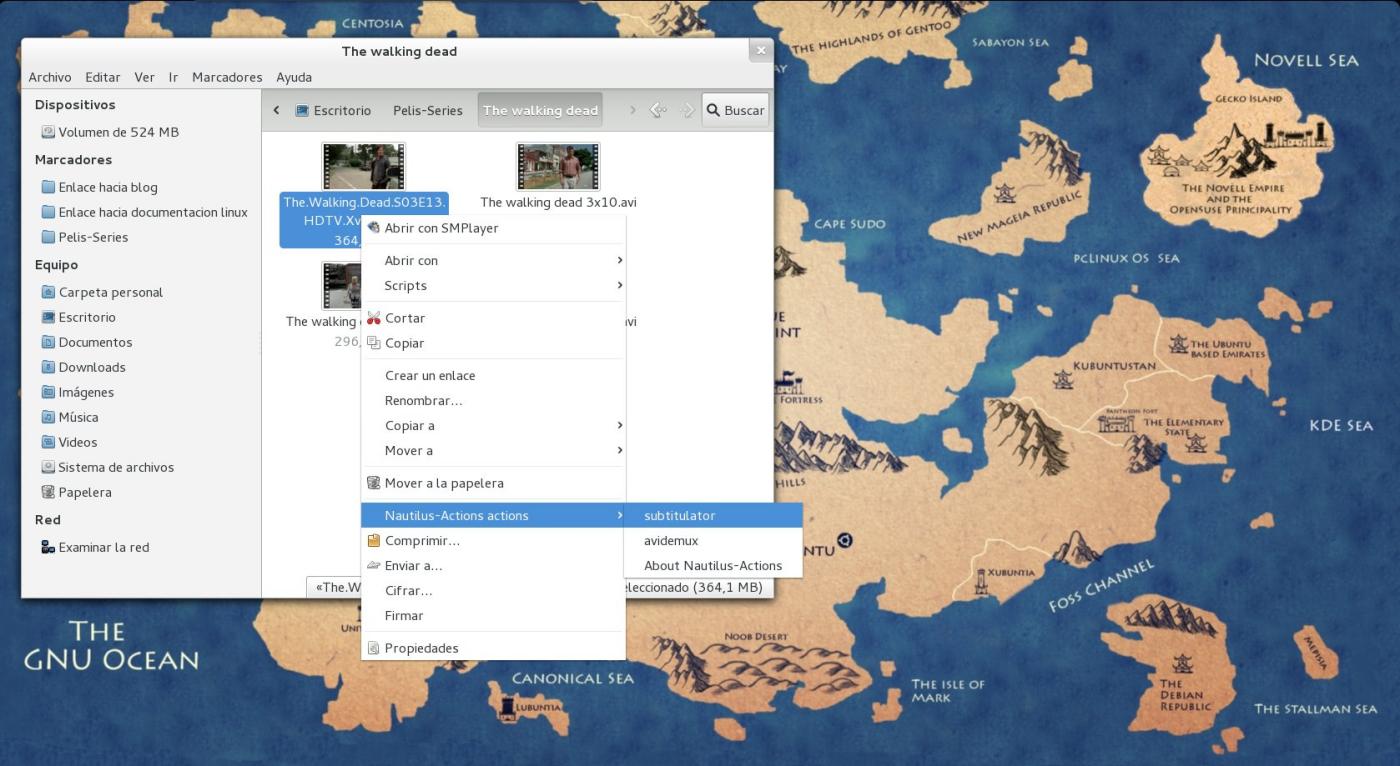Choose Crear un enlace

[x=493, y=376]
